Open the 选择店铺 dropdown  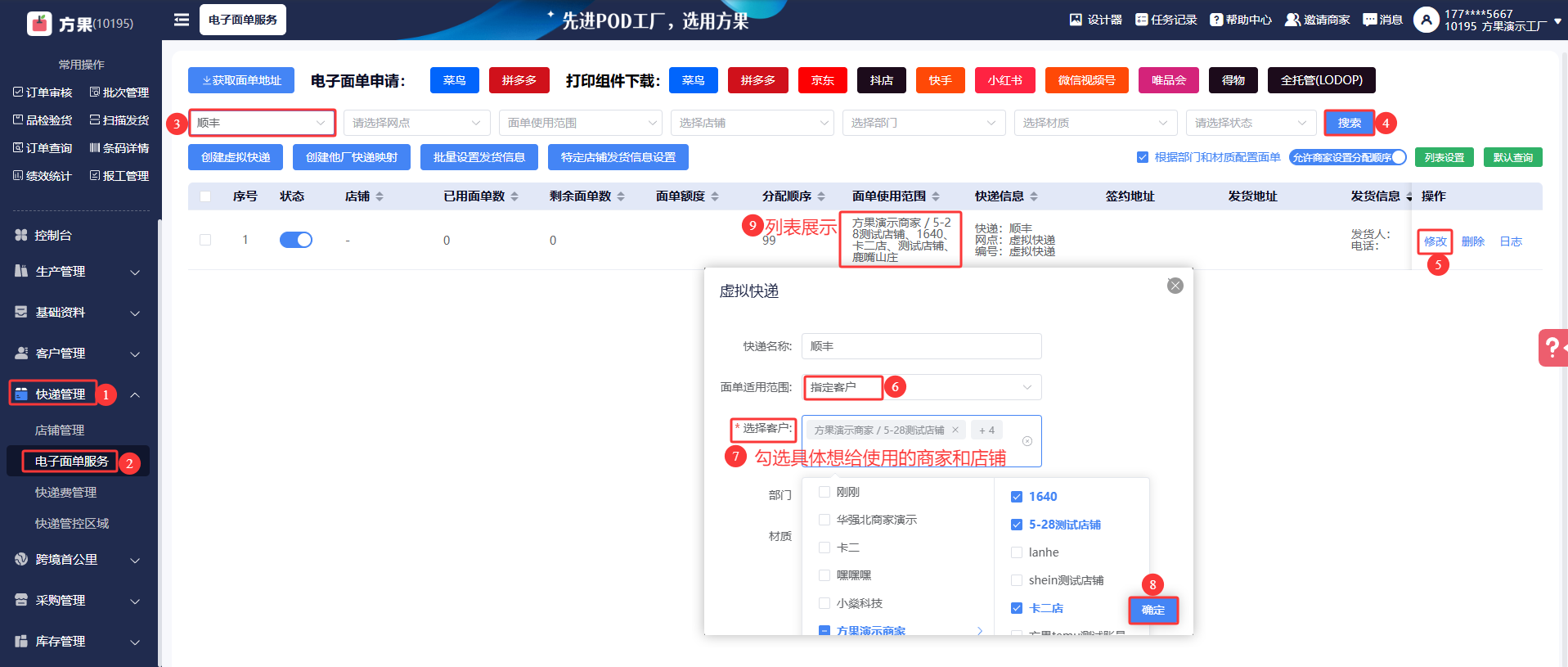(753, 123)
